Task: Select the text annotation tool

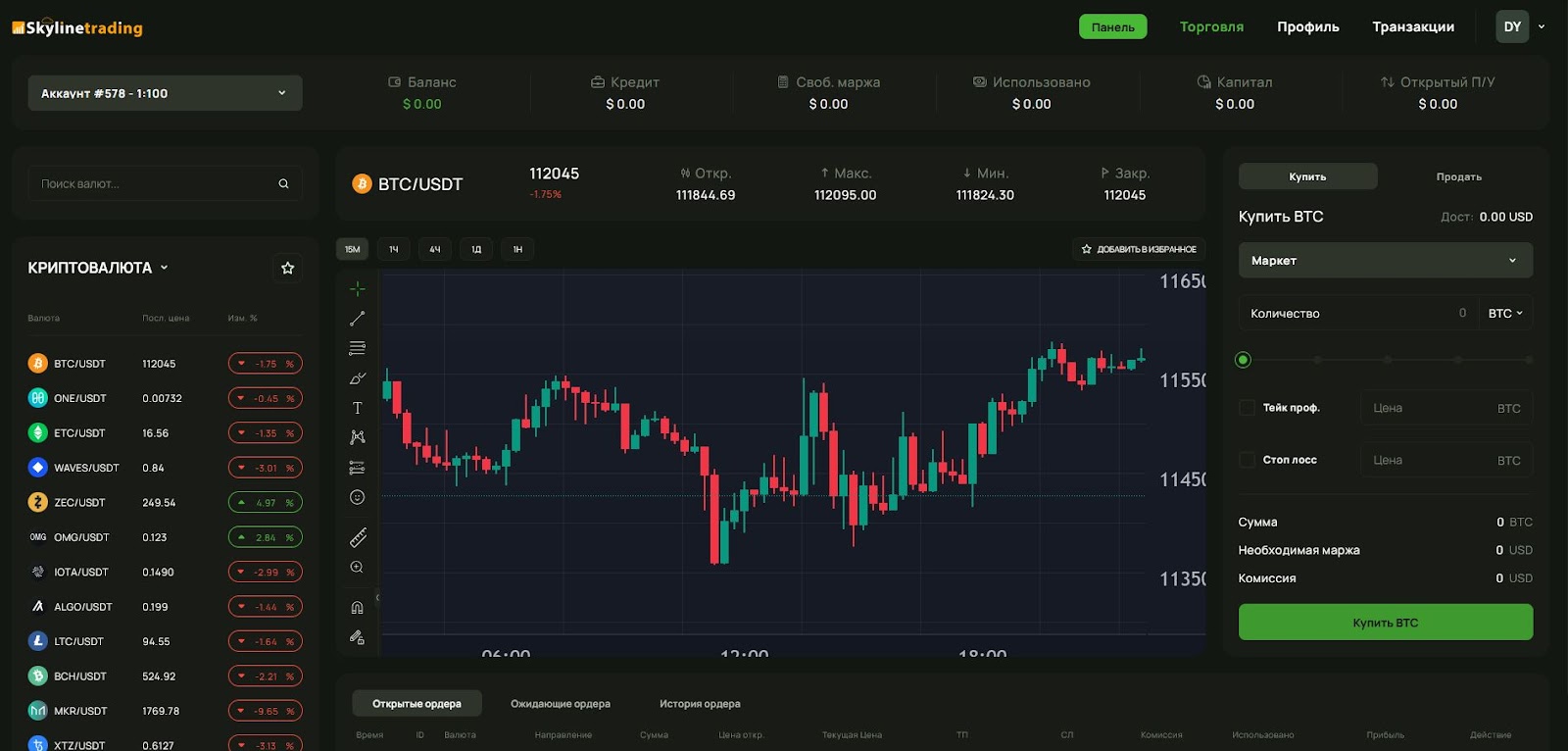Action: pyautogui.click(x=357, y=408)
